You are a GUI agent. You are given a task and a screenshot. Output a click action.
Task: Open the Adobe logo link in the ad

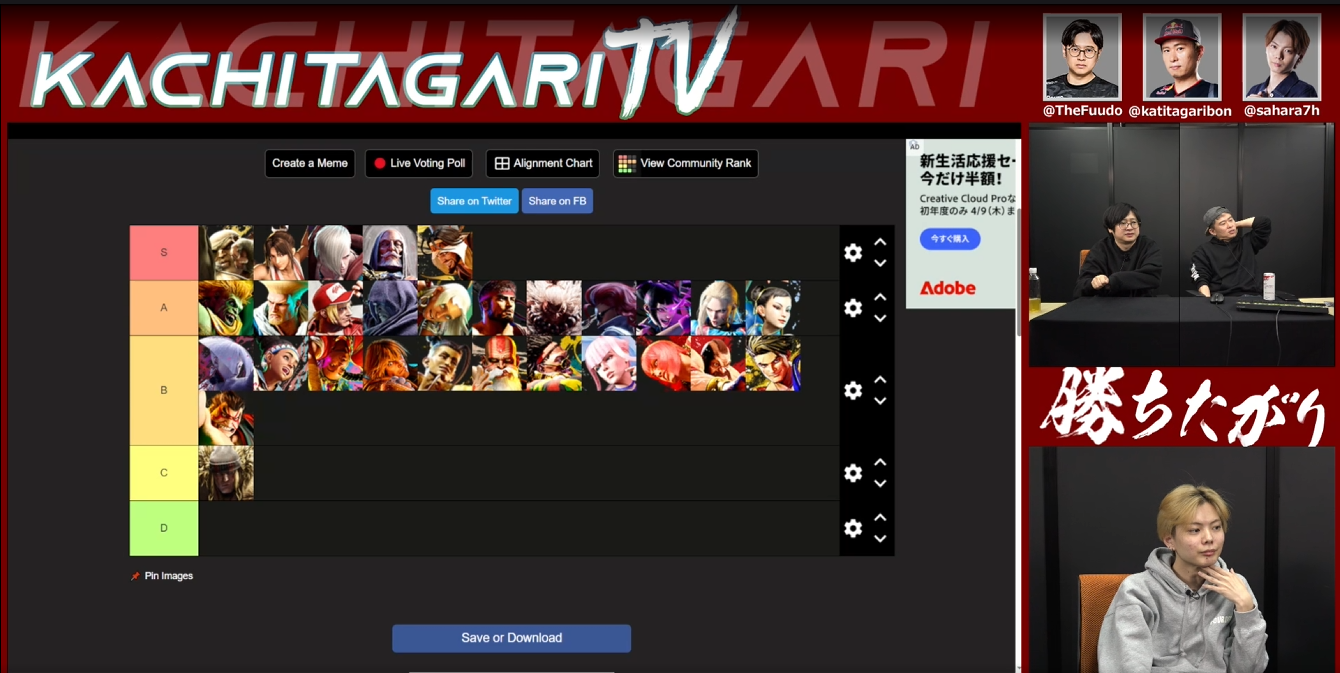pos(947,288)
